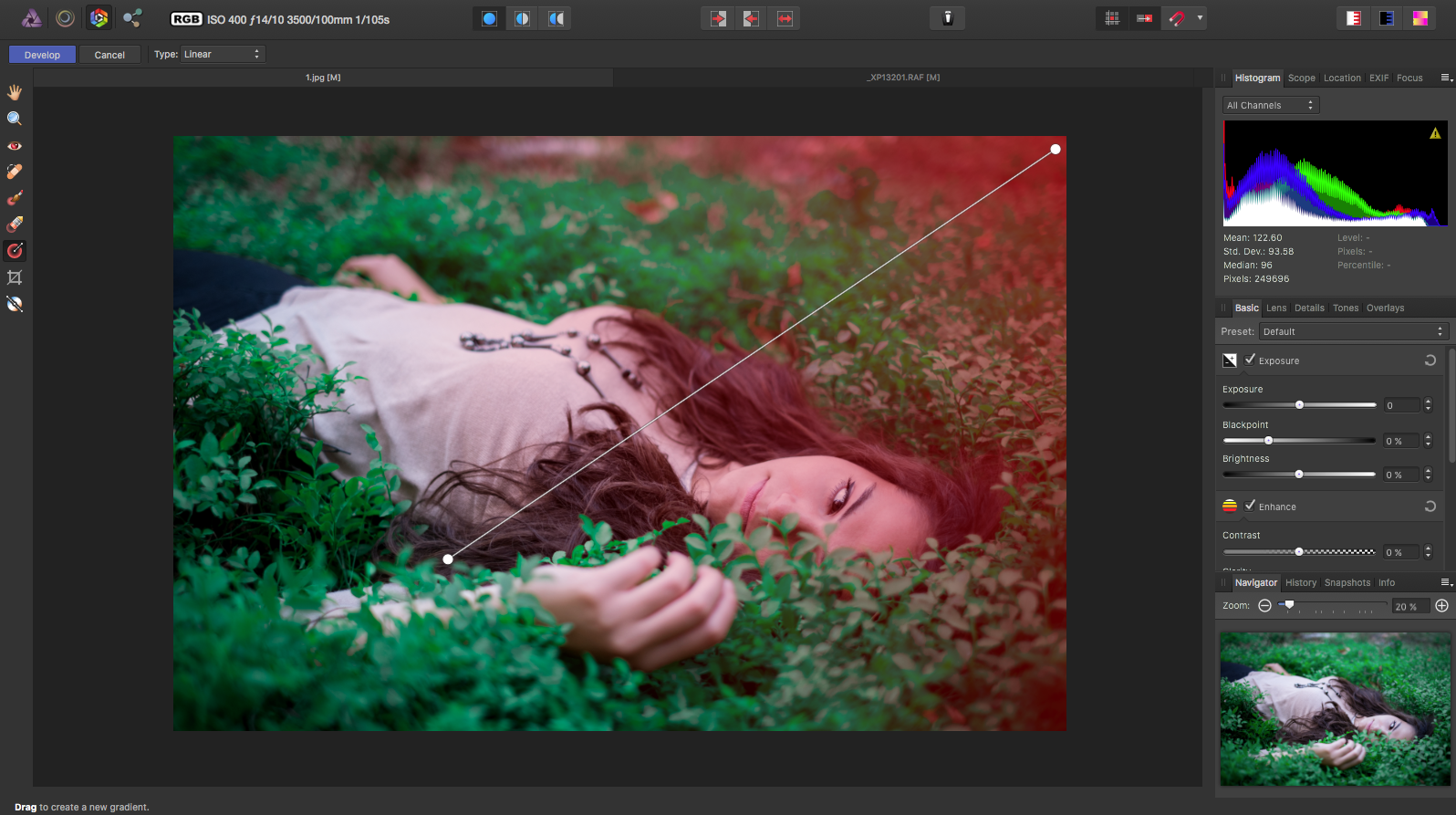Click the Brightness slider handle

click(1299, 475)
